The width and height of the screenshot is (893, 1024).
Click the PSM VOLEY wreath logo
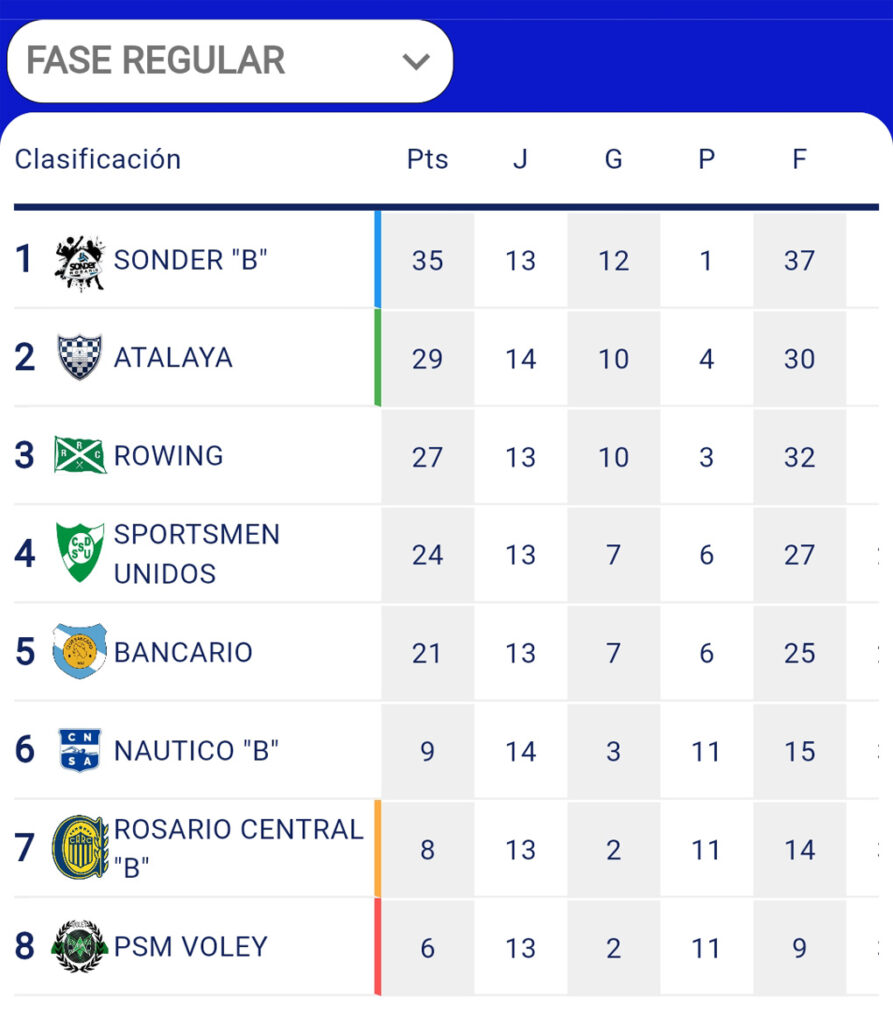pos(79,946)
